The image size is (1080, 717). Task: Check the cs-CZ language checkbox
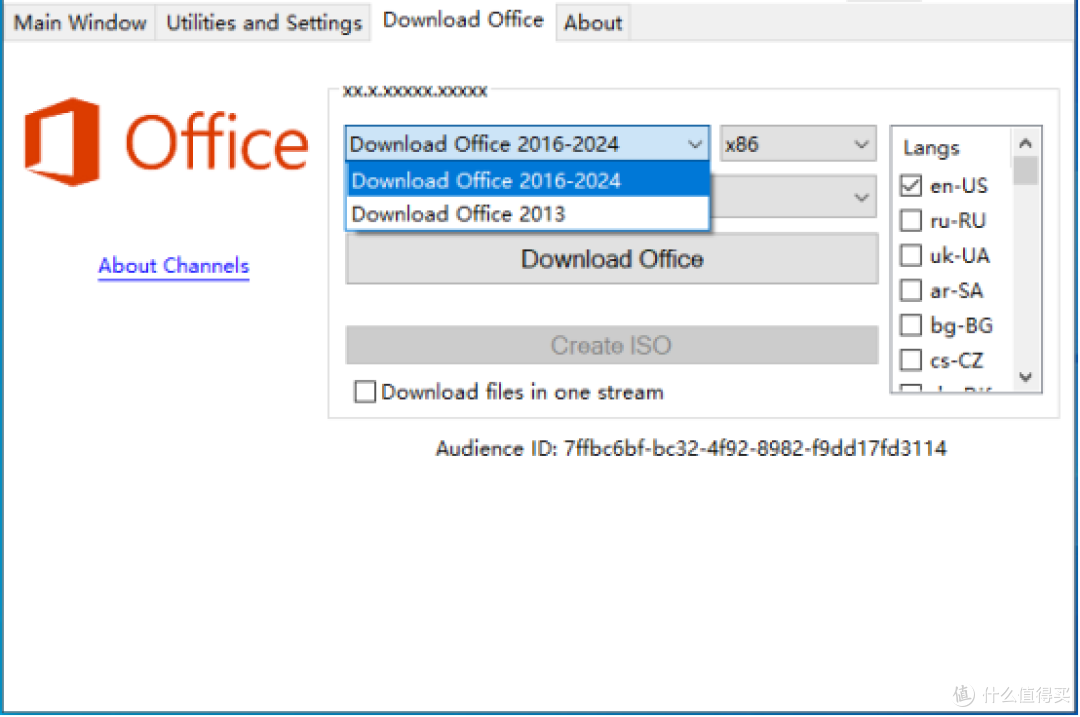[911, 360]
